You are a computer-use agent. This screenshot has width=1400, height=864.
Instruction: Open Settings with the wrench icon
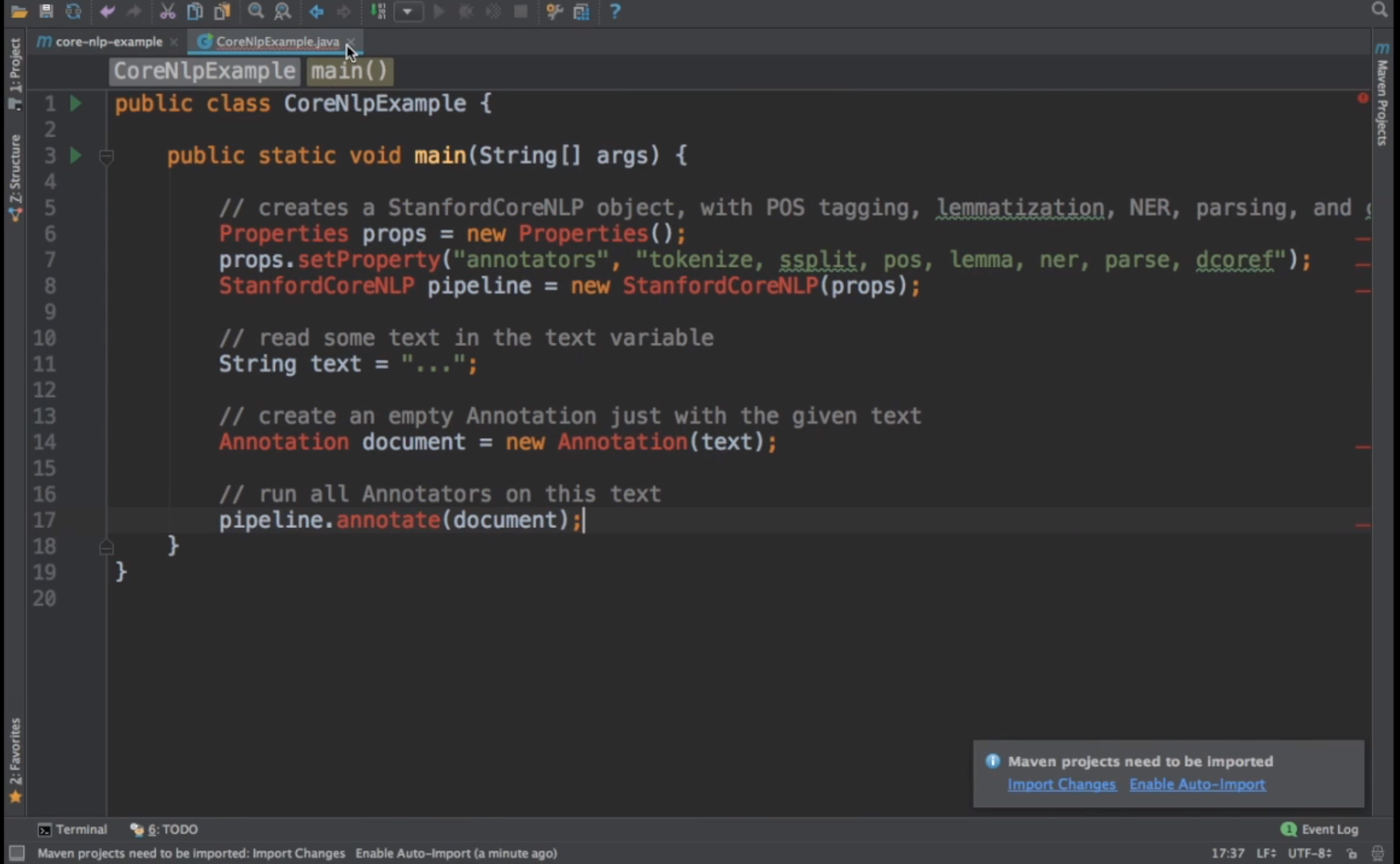point(554,11)
